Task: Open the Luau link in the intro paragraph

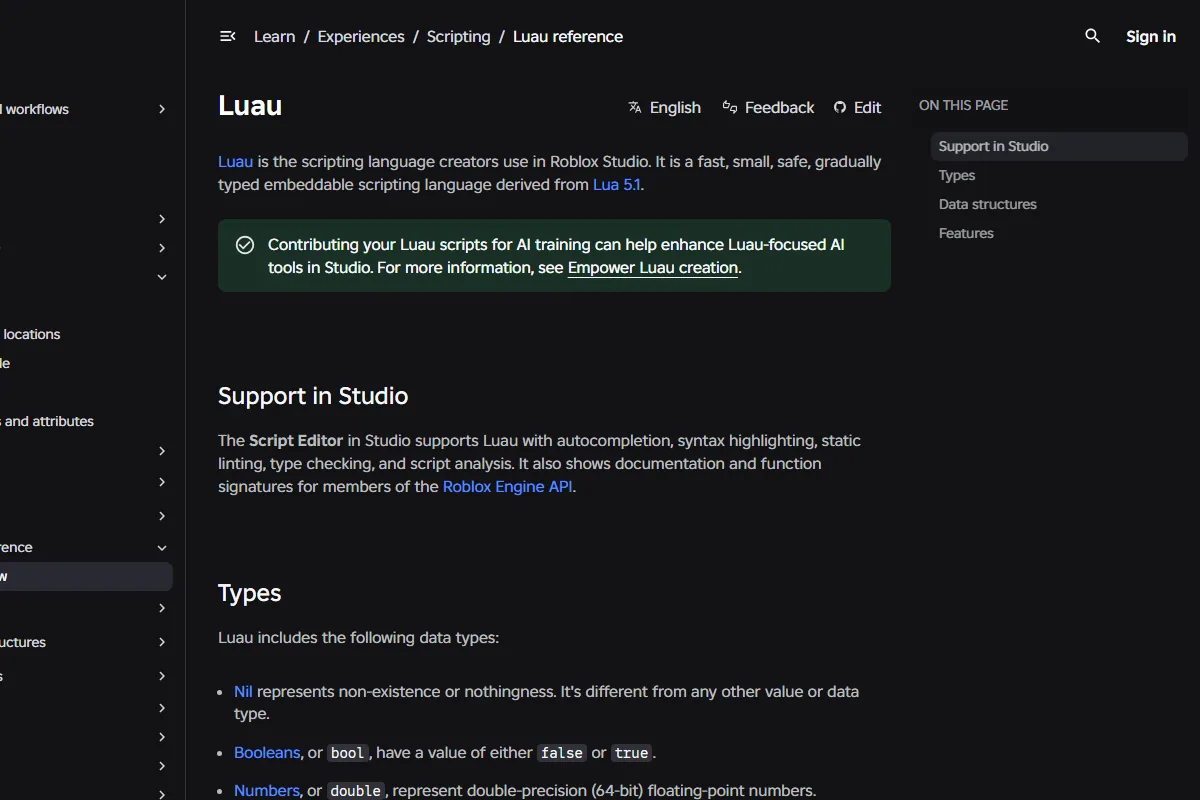Action: [235, 161]
